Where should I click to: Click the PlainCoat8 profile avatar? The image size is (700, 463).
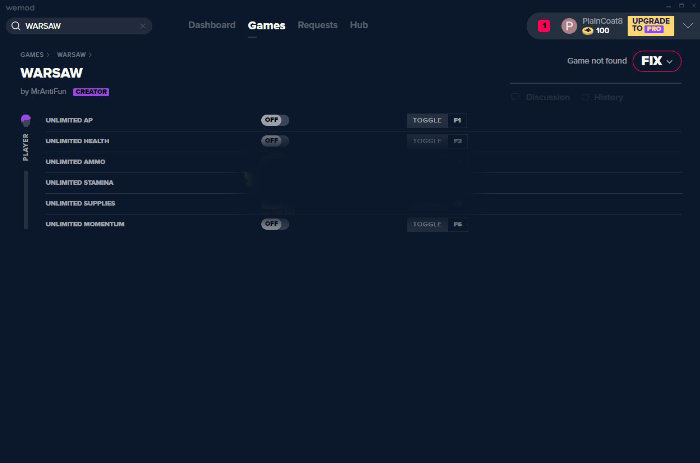[569, 26]
